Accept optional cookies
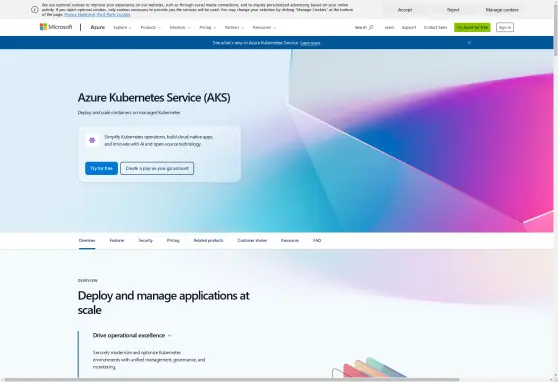This screenshot has height=382, width=558. click(x=405, y=10)
